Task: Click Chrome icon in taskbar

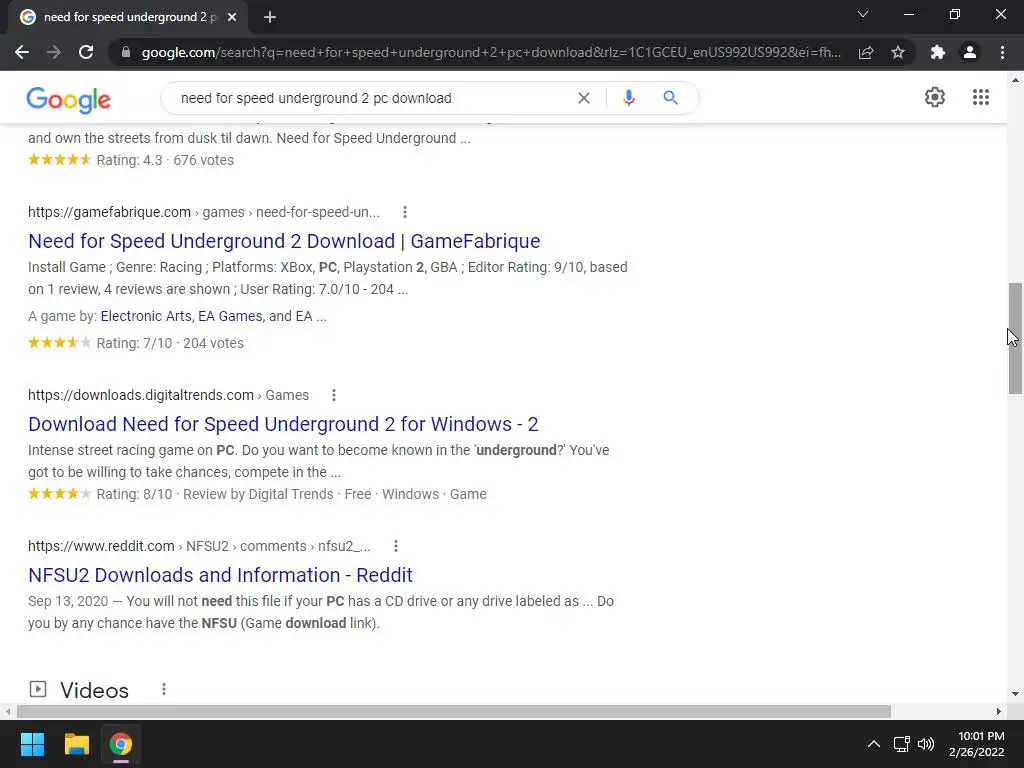Action: tap(121, 744)
